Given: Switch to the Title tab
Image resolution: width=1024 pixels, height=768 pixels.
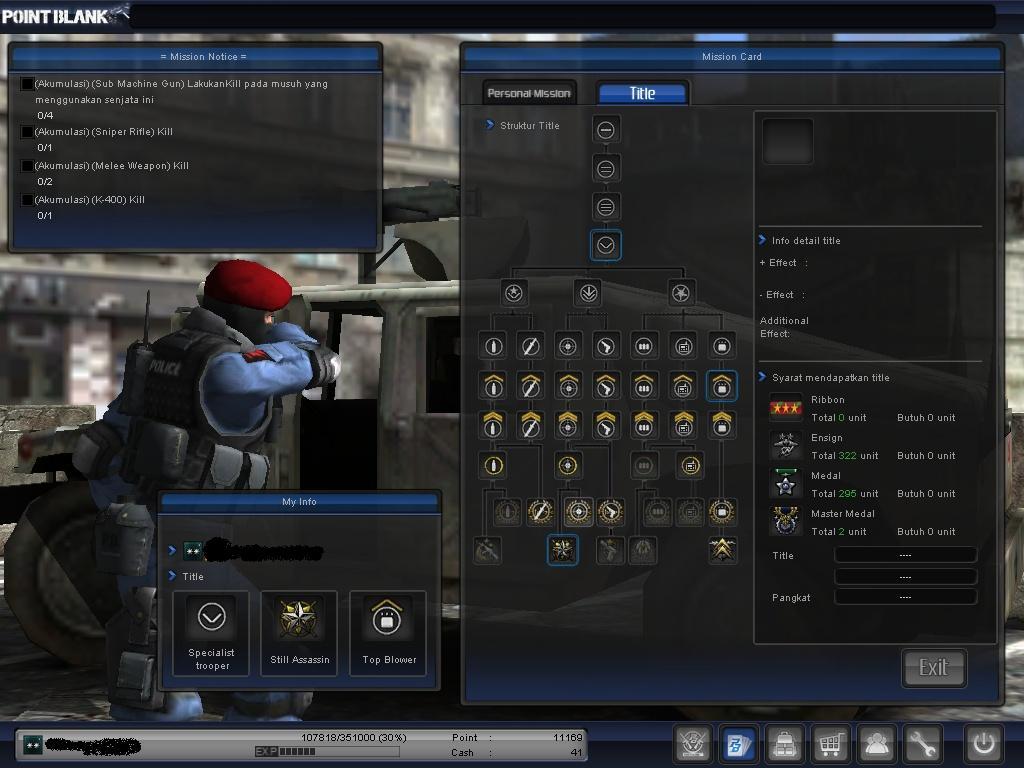Looking at the screenshot, I should (x=642, y=93).
